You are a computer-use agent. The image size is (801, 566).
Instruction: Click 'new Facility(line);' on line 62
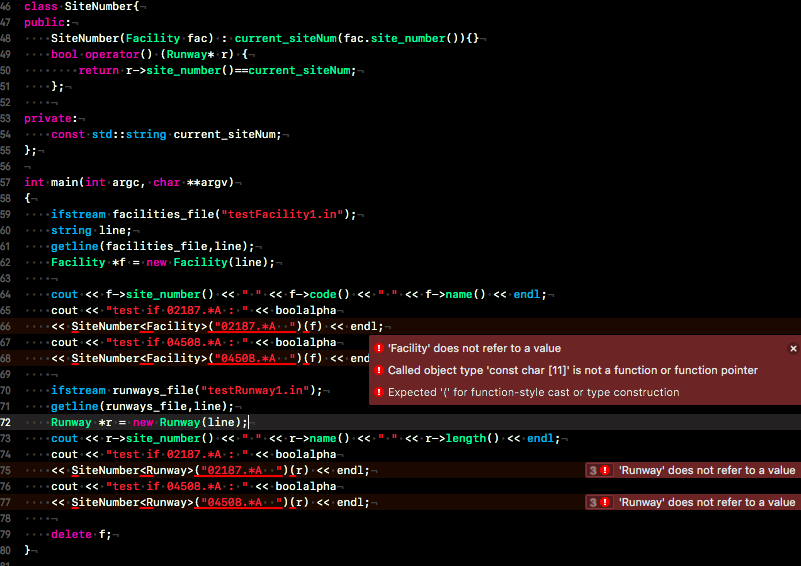(x=210, y=263)
